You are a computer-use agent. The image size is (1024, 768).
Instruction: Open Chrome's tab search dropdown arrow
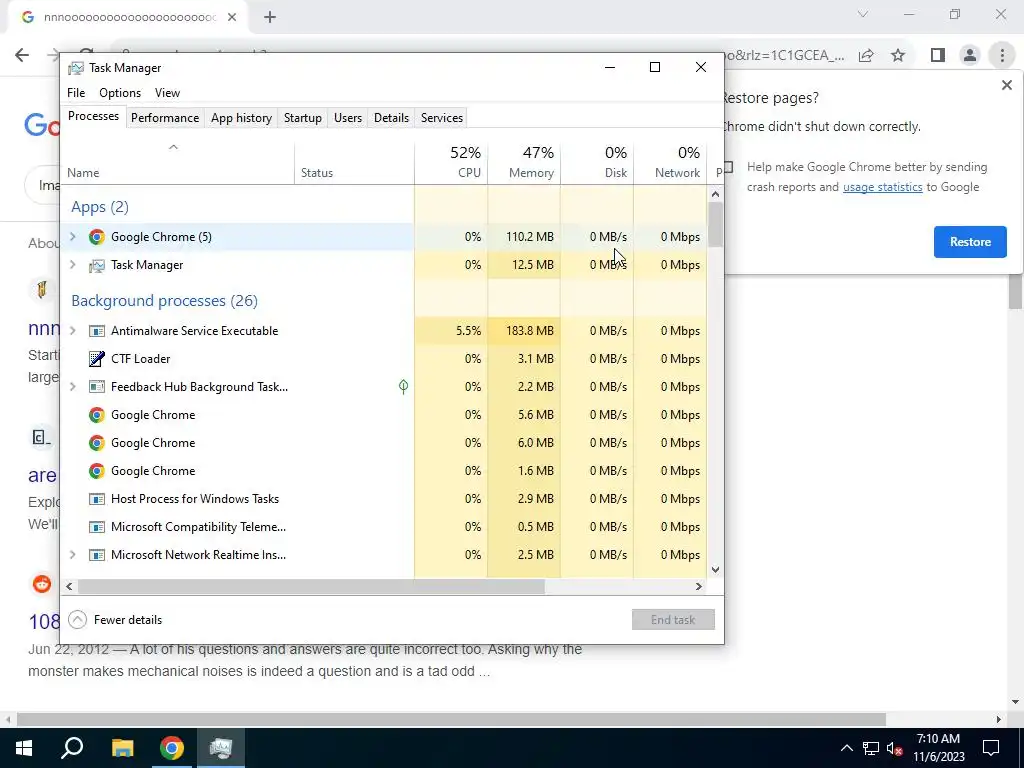pyautogui.click(x=863, y=14)
